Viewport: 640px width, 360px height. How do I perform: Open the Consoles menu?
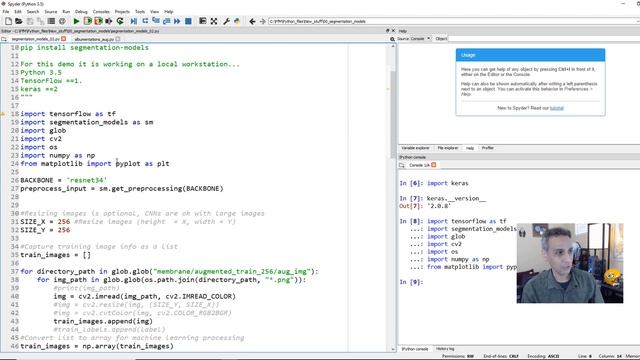101,11
